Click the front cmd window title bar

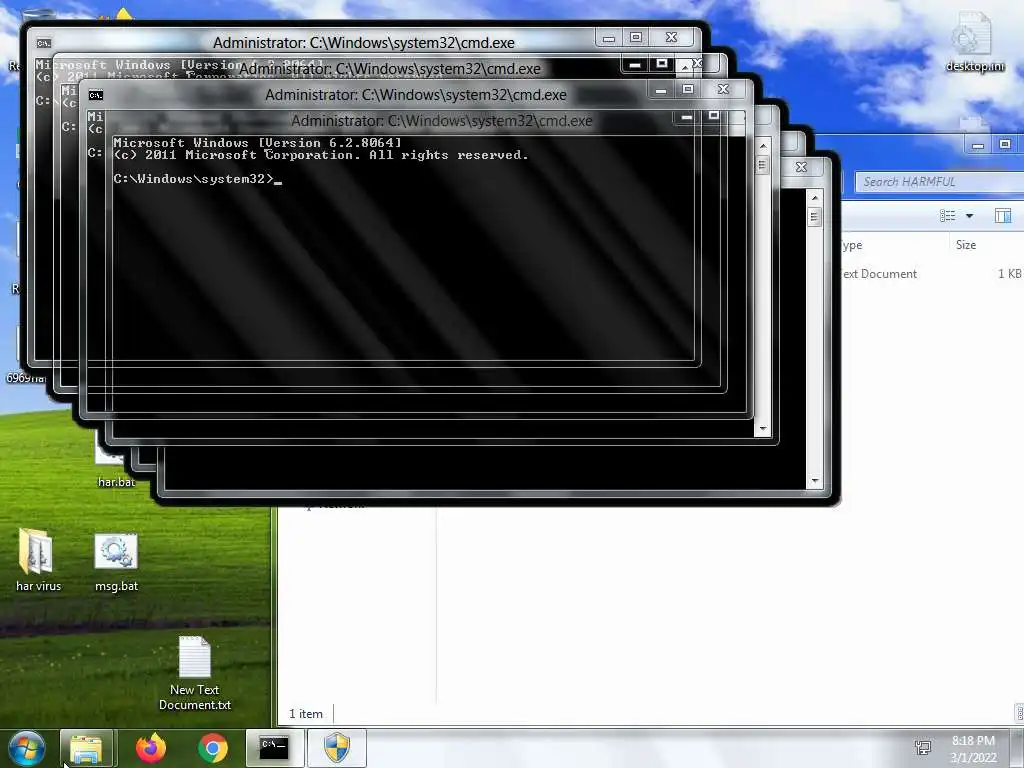click(x=441, y=121)
